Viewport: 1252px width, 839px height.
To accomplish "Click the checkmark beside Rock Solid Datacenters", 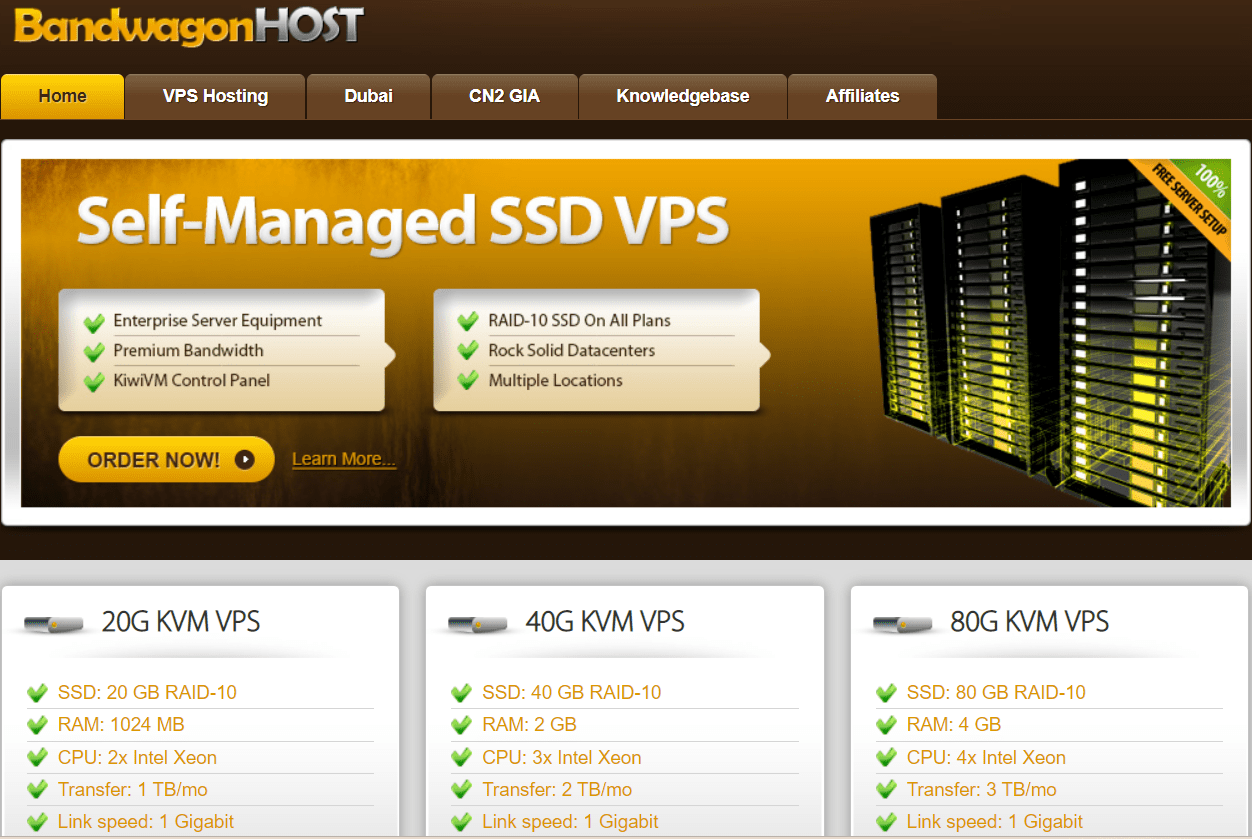I will [468, 351].
